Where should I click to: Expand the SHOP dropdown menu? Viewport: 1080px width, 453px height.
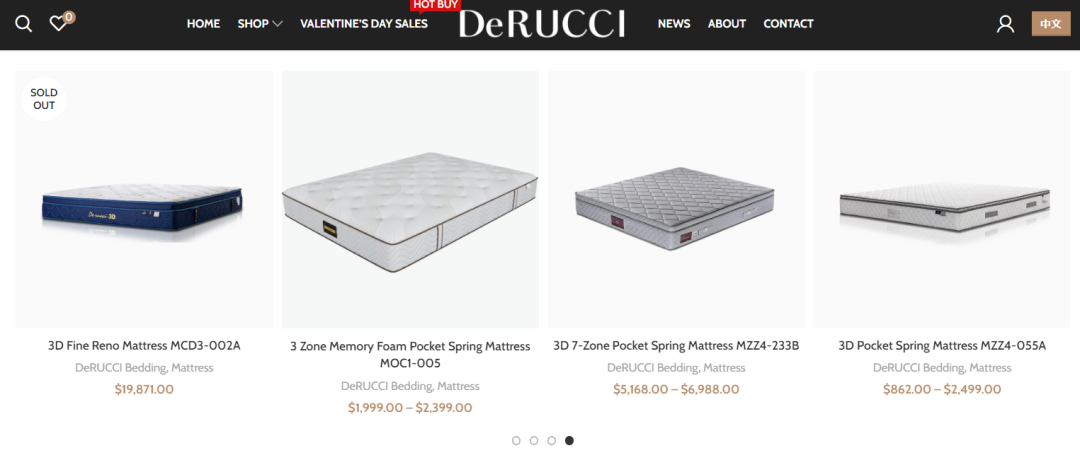pos(260,24)
